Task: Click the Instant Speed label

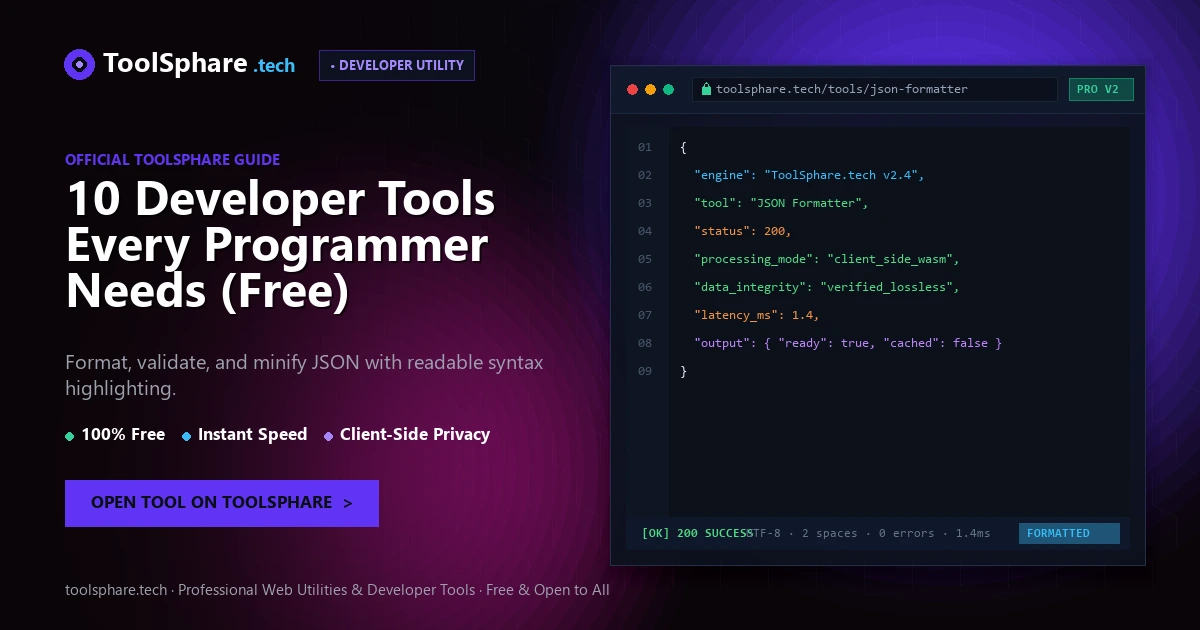Action: [252, 434]
